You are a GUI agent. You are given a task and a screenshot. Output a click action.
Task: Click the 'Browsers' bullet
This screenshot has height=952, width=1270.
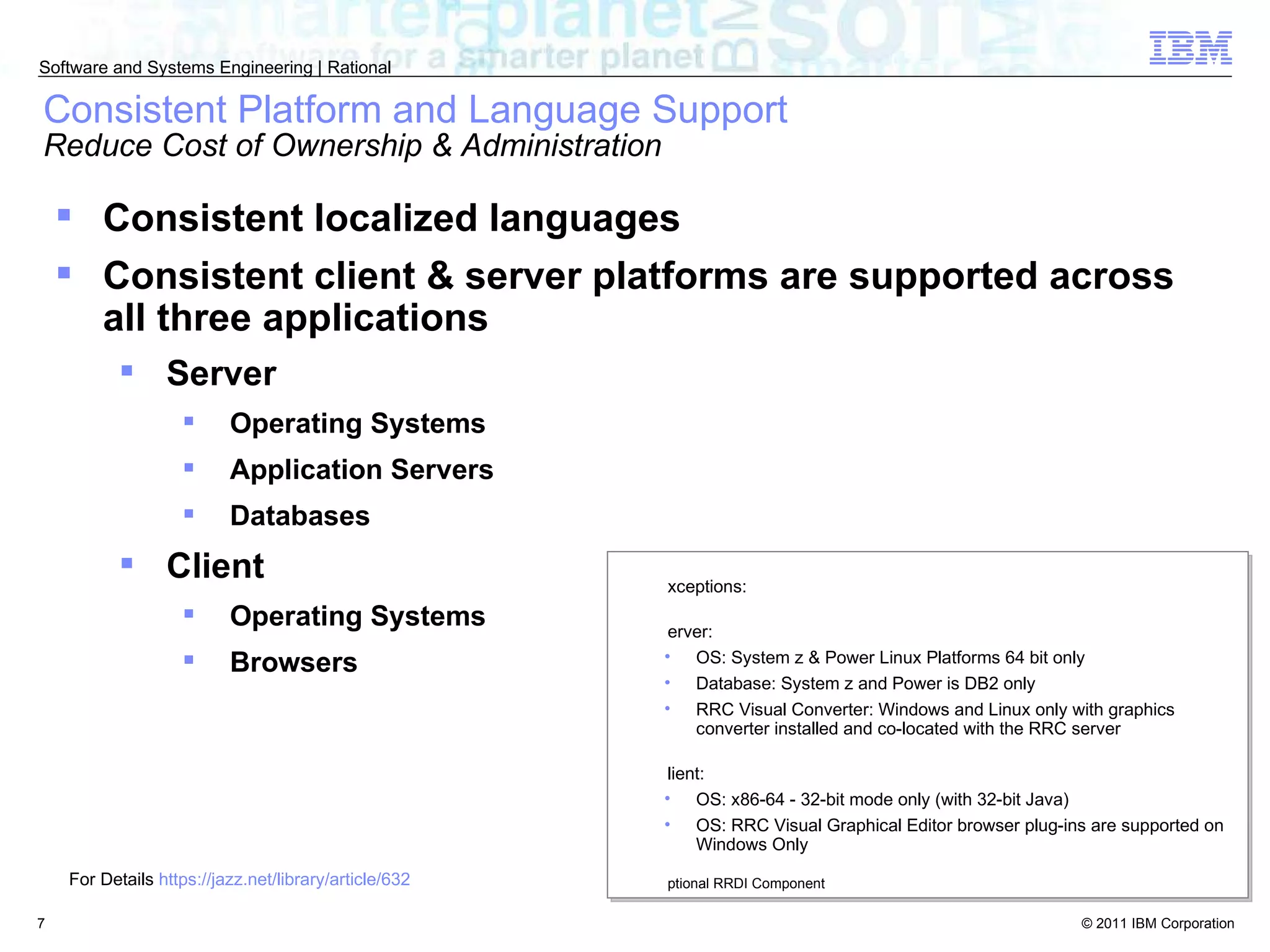(x=293, y=663)
